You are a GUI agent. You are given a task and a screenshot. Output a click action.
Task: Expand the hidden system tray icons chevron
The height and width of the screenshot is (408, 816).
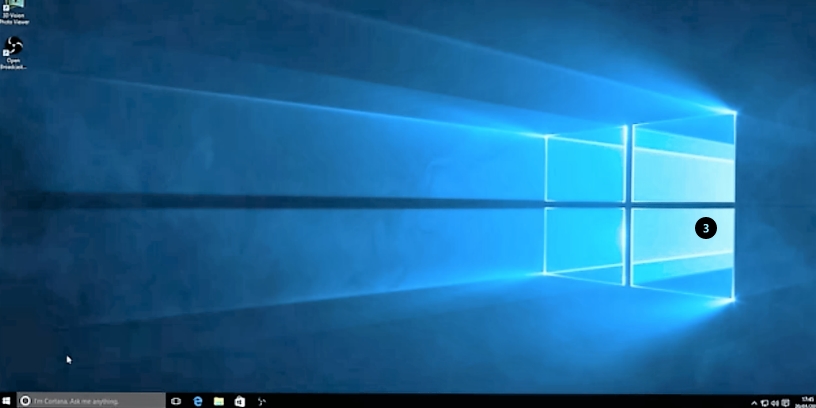point(754,402)
